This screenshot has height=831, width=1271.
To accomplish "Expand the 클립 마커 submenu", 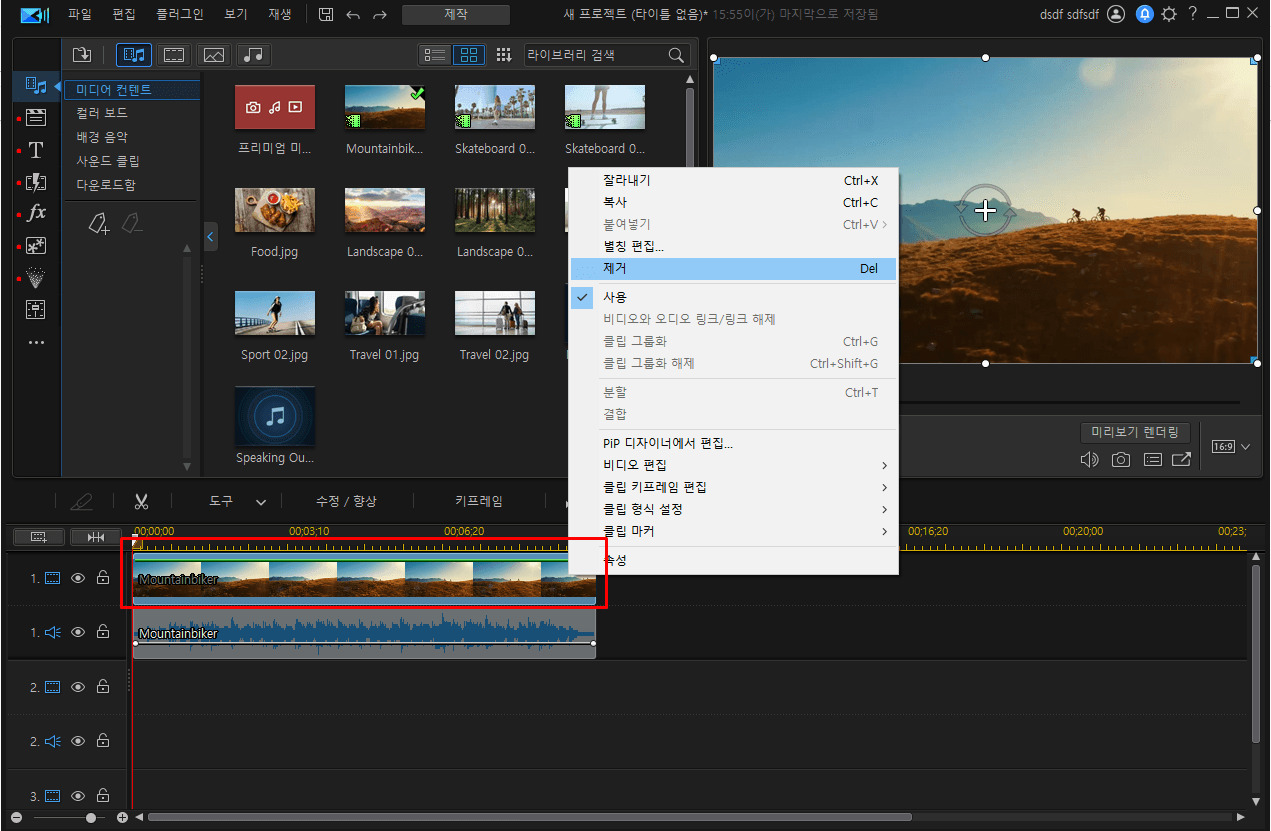I will pyautogui.click(x=733, y=531).
